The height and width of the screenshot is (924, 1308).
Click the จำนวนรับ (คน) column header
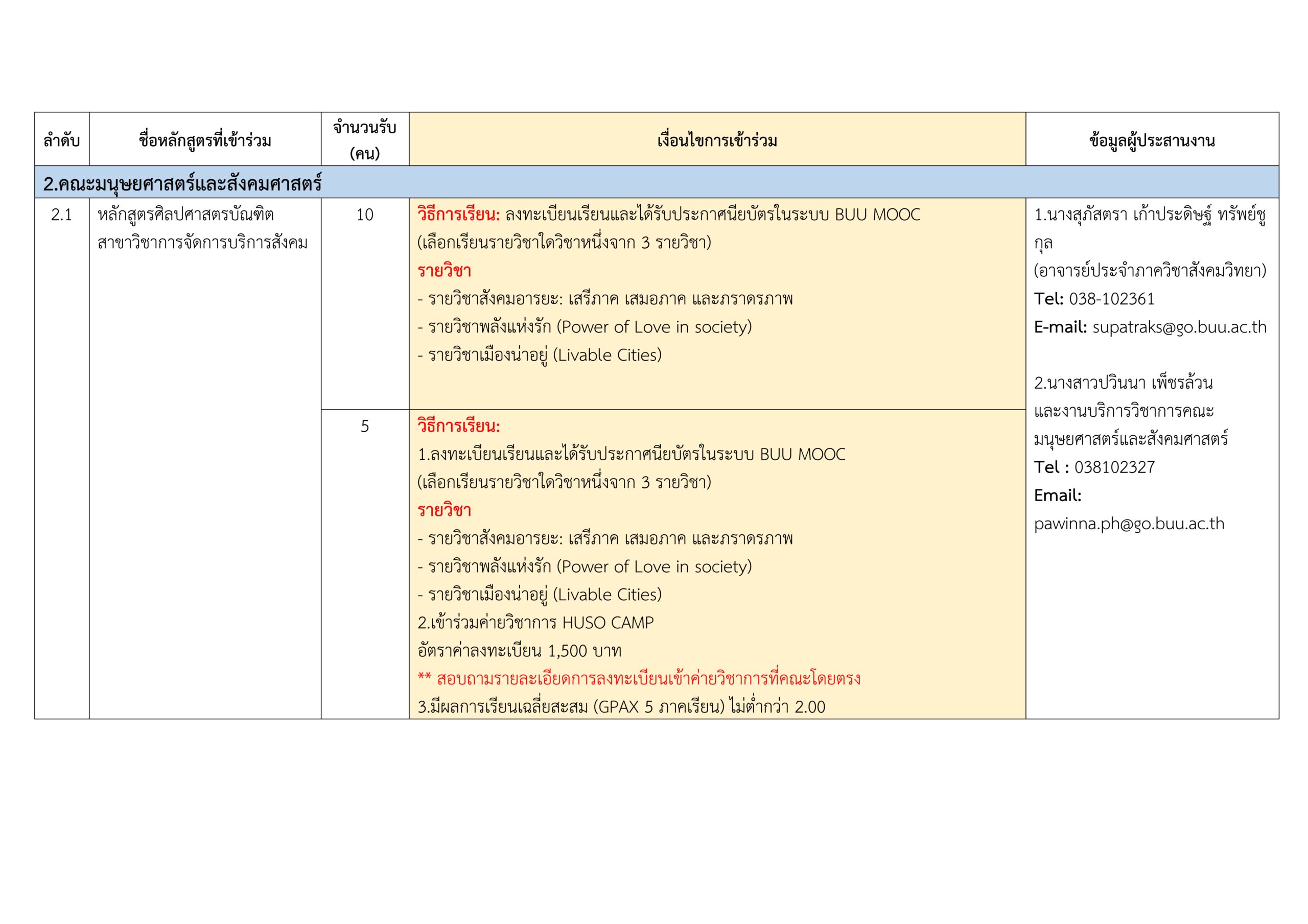365,140
